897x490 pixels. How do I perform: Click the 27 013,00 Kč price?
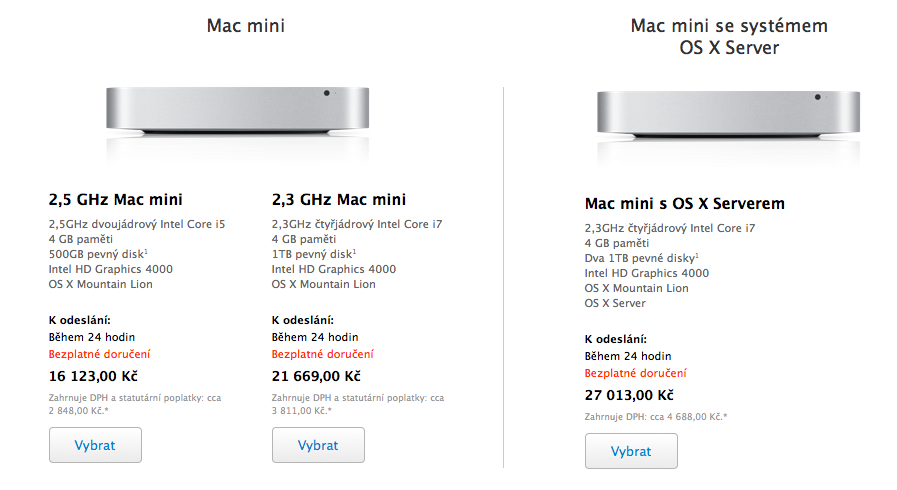[x=629, y=395]
